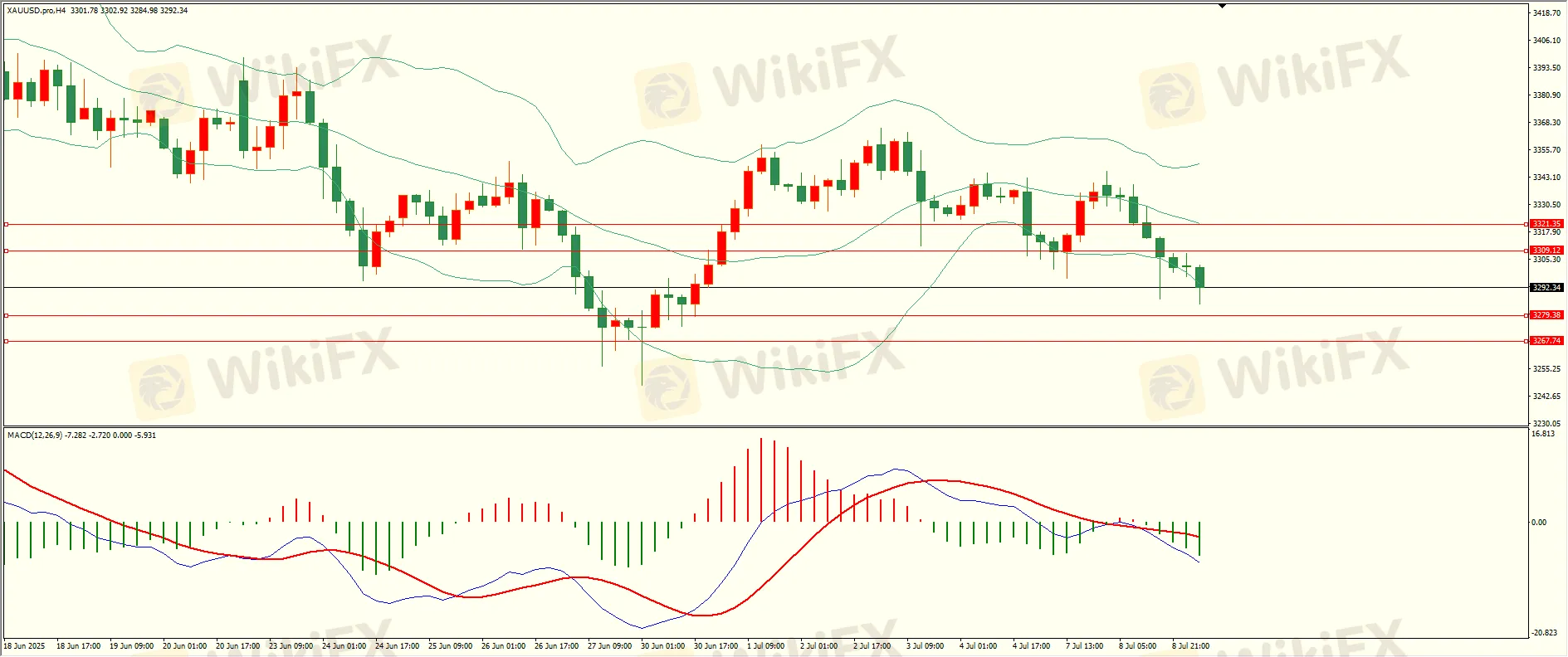
Task: Click the 20 Jun 17:00 time label
Action: (x=238, y=646)
